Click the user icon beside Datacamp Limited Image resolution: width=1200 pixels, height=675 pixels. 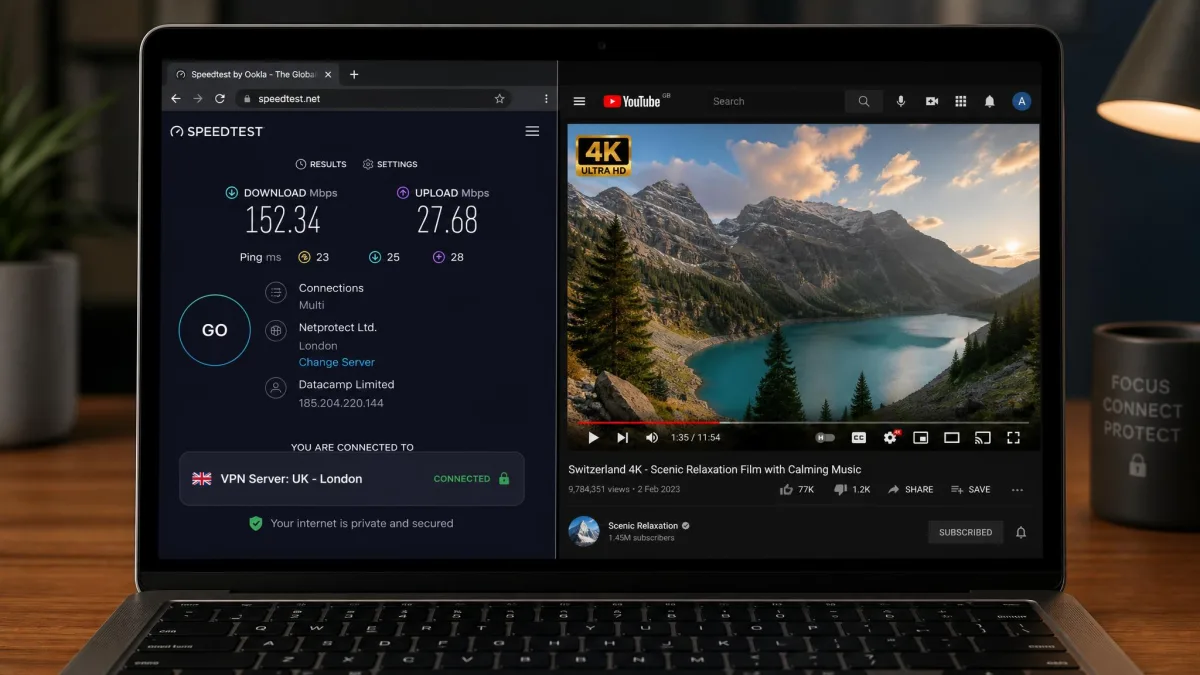click(276, 388)
